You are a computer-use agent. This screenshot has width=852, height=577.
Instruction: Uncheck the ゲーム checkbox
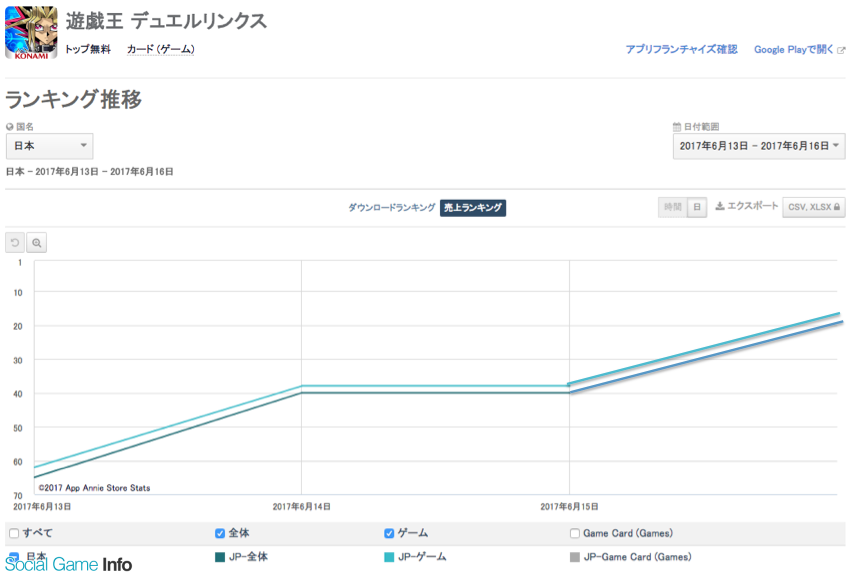coord(389,534)
